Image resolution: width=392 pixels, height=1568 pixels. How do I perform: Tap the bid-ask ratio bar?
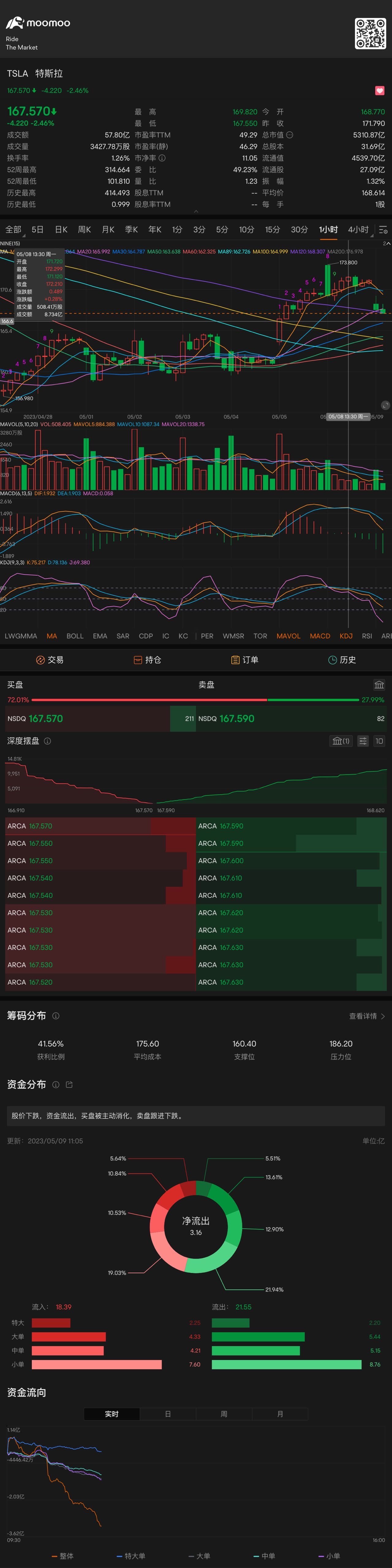pos(195,700)
